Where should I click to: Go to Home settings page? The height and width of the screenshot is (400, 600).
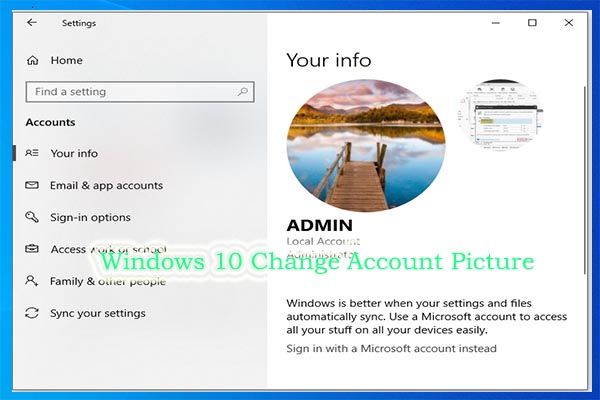pos(67,60)
